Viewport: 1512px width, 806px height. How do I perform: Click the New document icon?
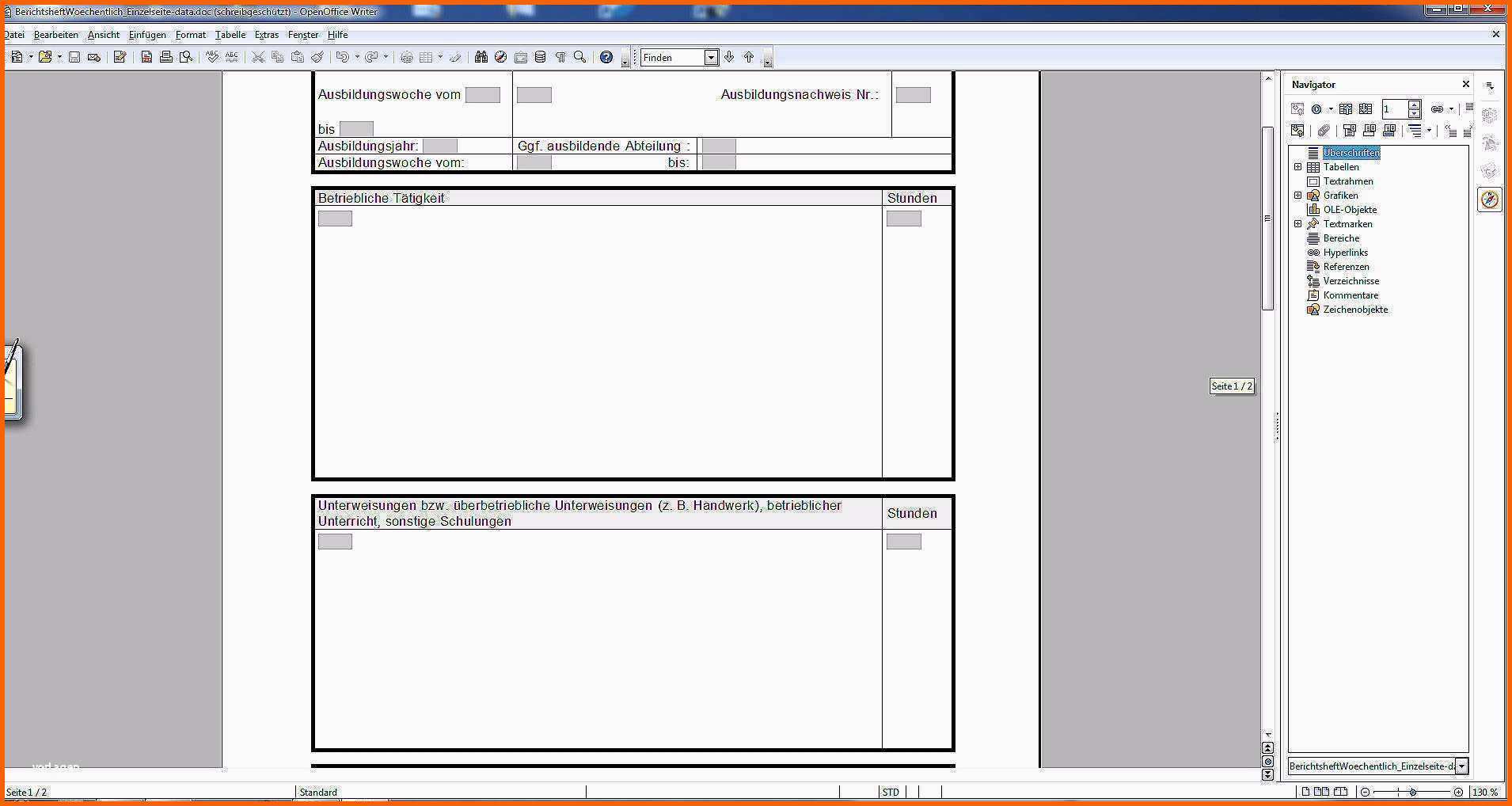(x=17, y=57)
